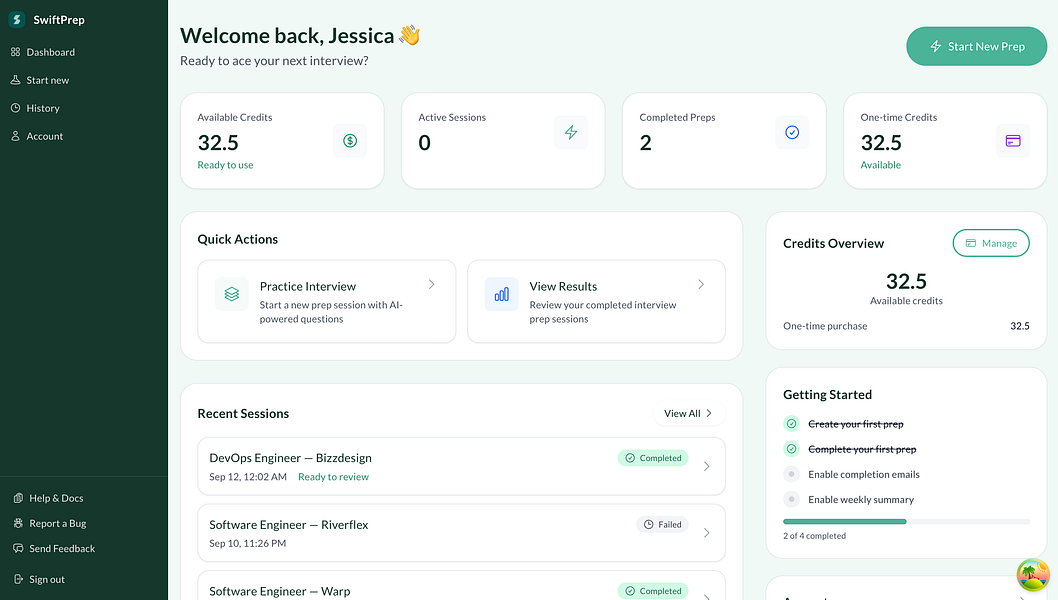Click the card icon in One-time Credits card
The image size is (1058, 600).
pos(1013,140)
